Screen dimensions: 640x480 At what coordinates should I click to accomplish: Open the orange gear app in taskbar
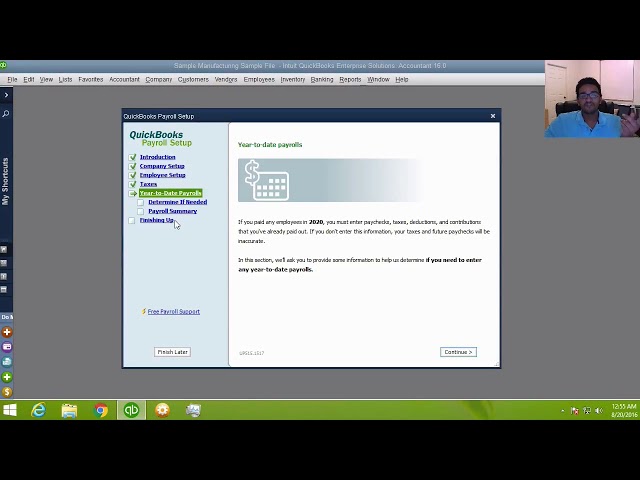click(162, 410)
